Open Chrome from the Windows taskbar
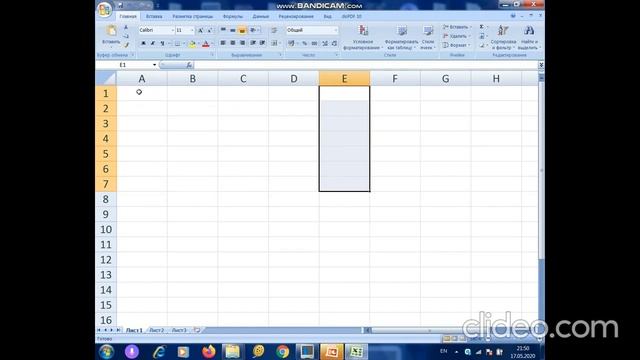Image resolution: width=640 pixels, height=360 pixels. 282,351
